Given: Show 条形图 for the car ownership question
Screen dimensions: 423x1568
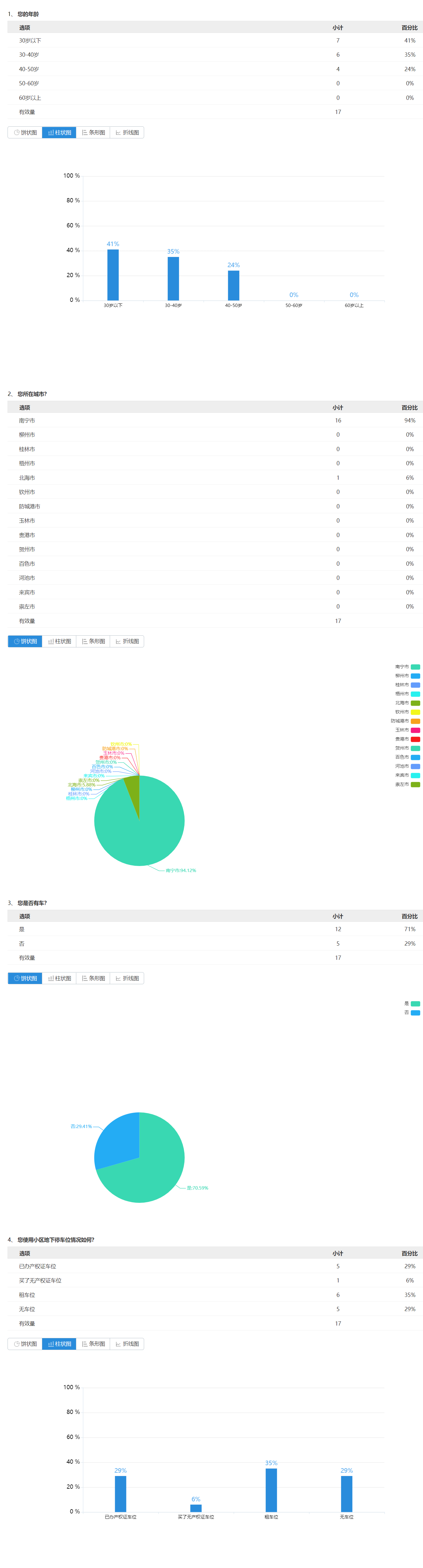Looking at the screenshot, I should pyautogui.click(x=93, y=979).
